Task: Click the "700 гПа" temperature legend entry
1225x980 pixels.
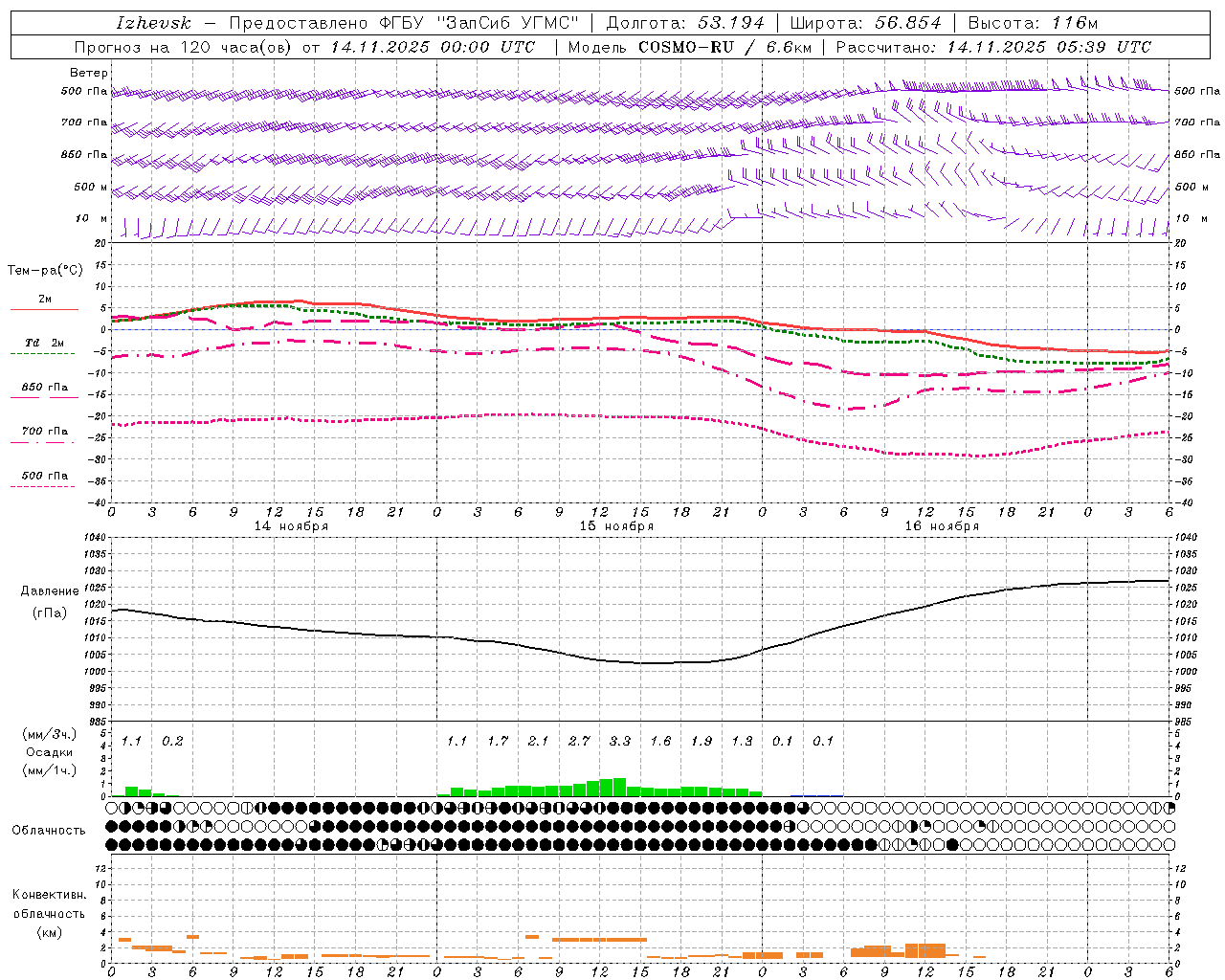Action: (x=45, y=432)
